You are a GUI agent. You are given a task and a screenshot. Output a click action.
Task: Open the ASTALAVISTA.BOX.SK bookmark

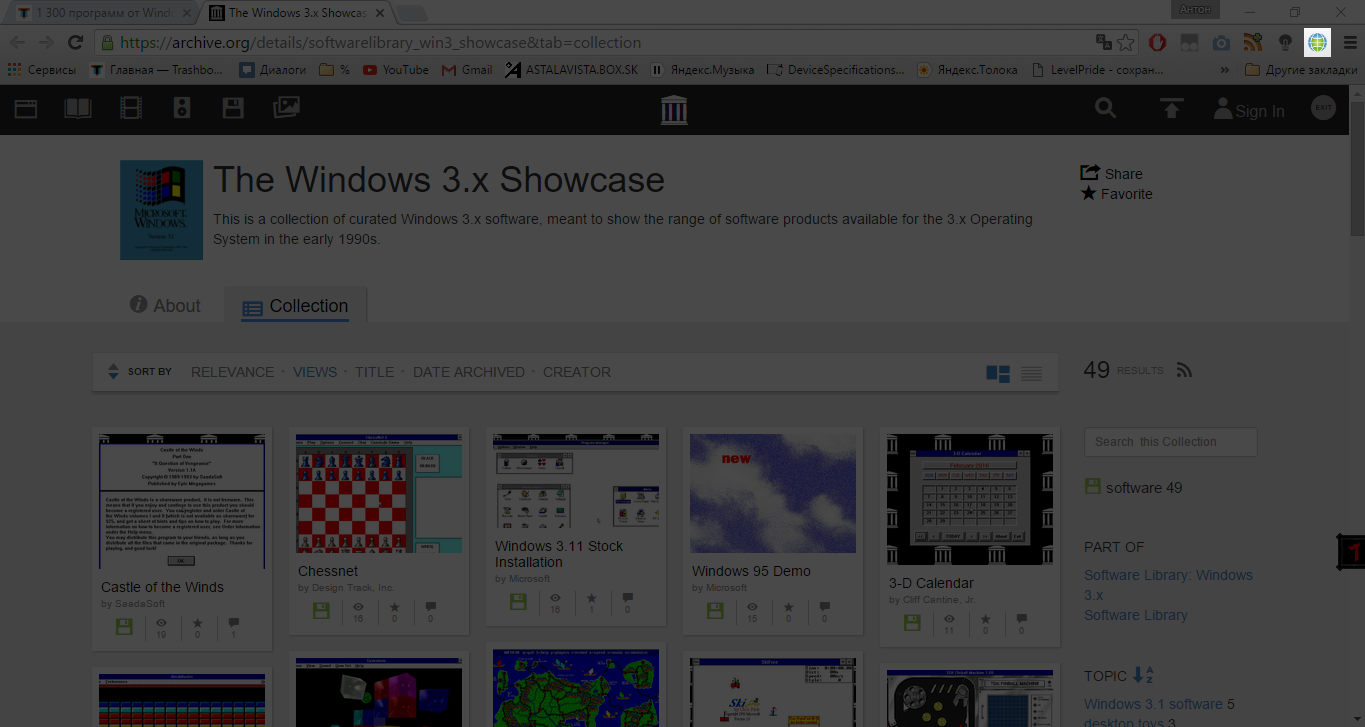click(x=570, y=70)
